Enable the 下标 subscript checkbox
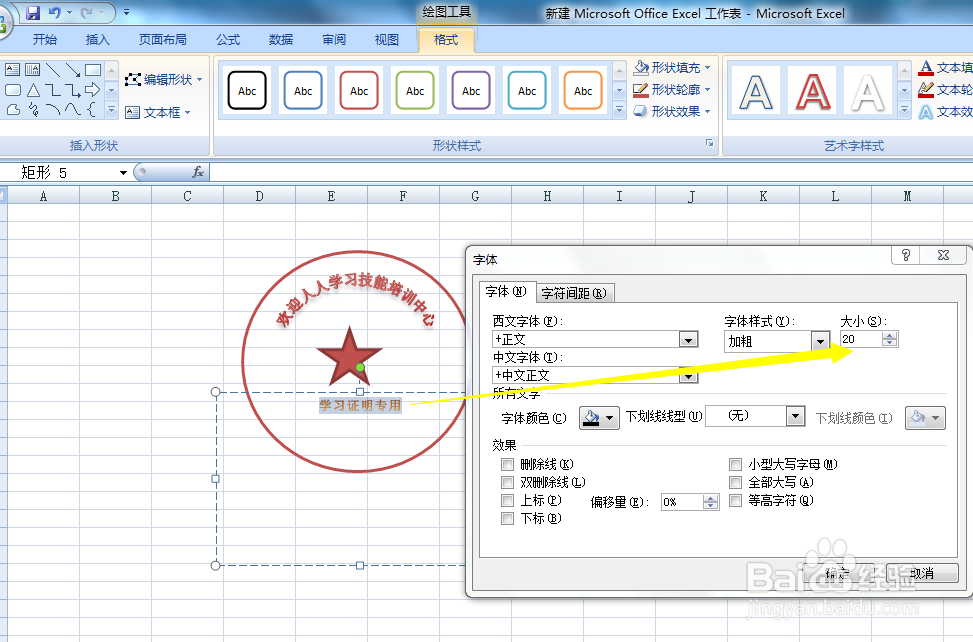 pyautogui.click(x=508, y=518)
